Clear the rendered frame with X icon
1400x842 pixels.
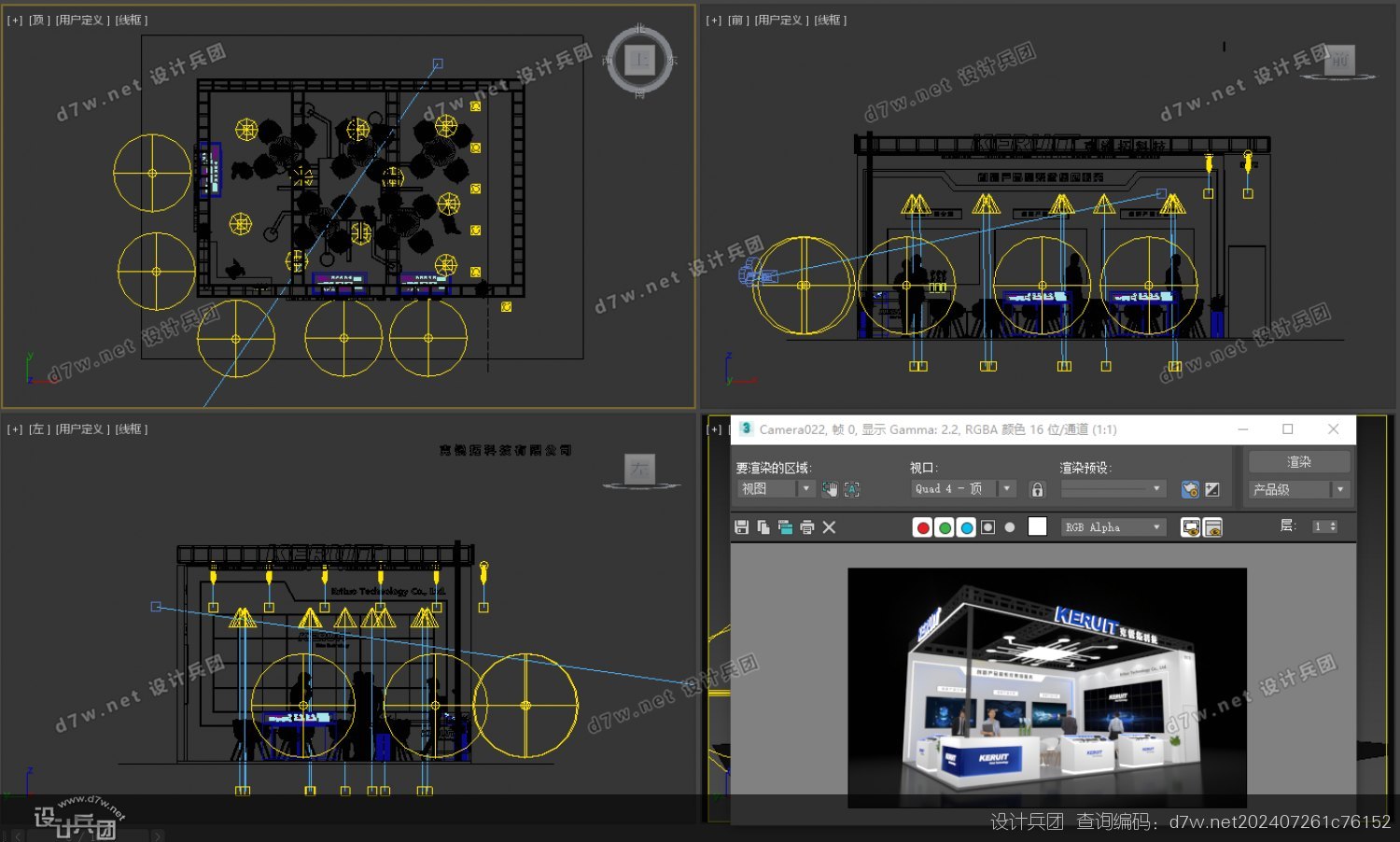829,527
